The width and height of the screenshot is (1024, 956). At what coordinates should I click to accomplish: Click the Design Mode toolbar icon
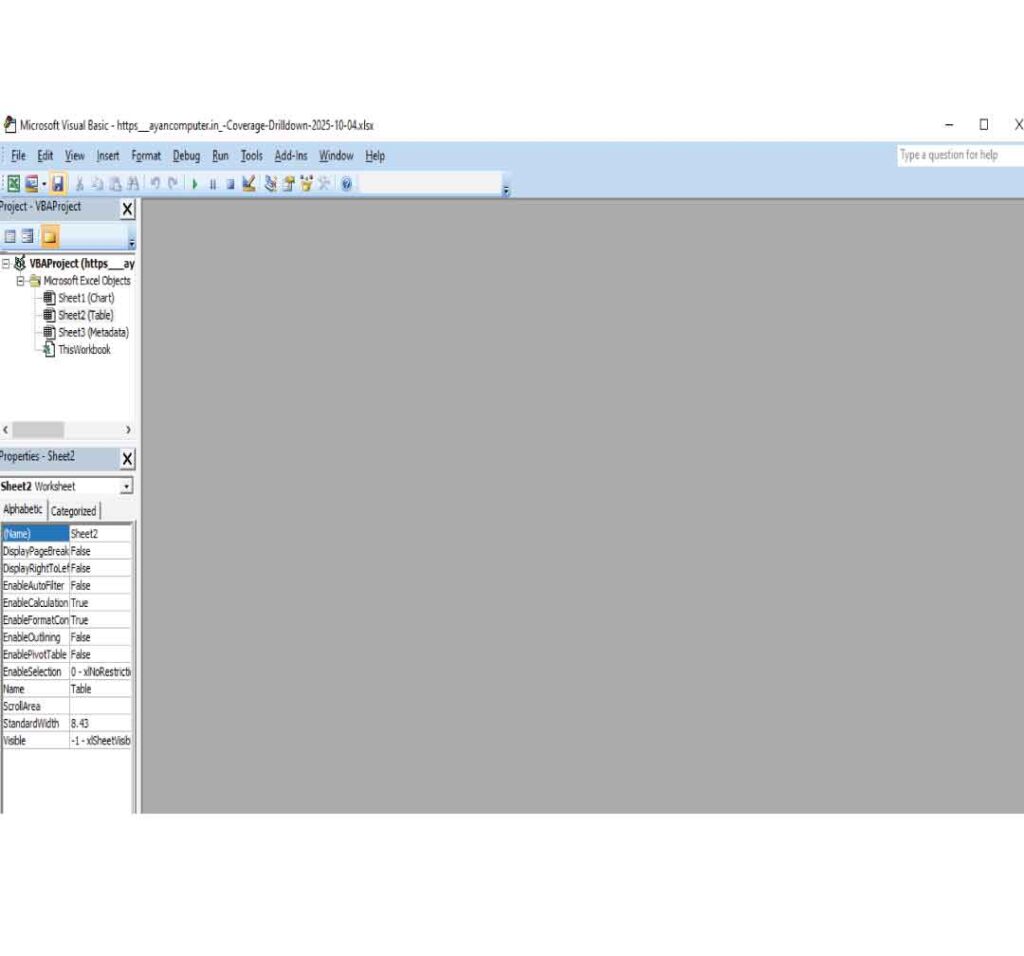tap(249, 184)
